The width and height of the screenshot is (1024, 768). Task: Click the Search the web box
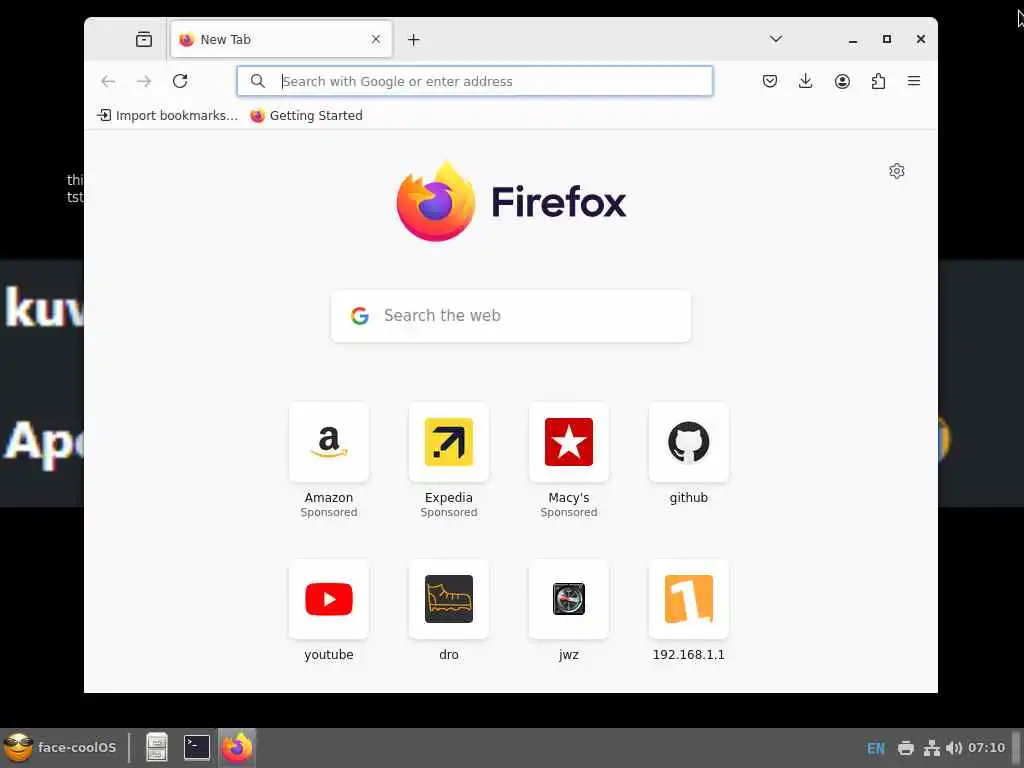point(511,316)
